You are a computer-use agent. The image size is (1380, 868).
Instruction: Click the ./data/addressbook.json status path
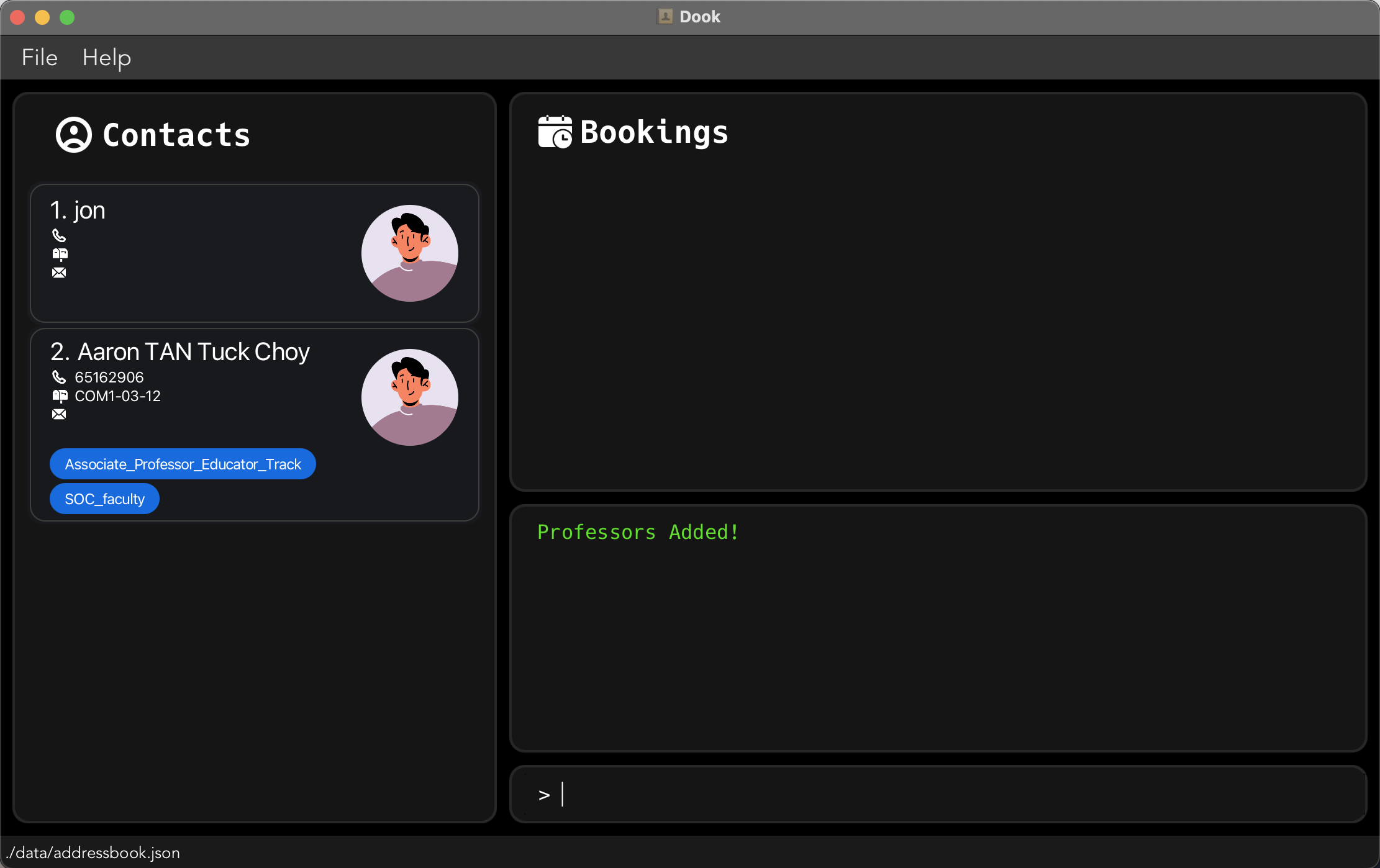pyautogui.click(x=93, y=852)
